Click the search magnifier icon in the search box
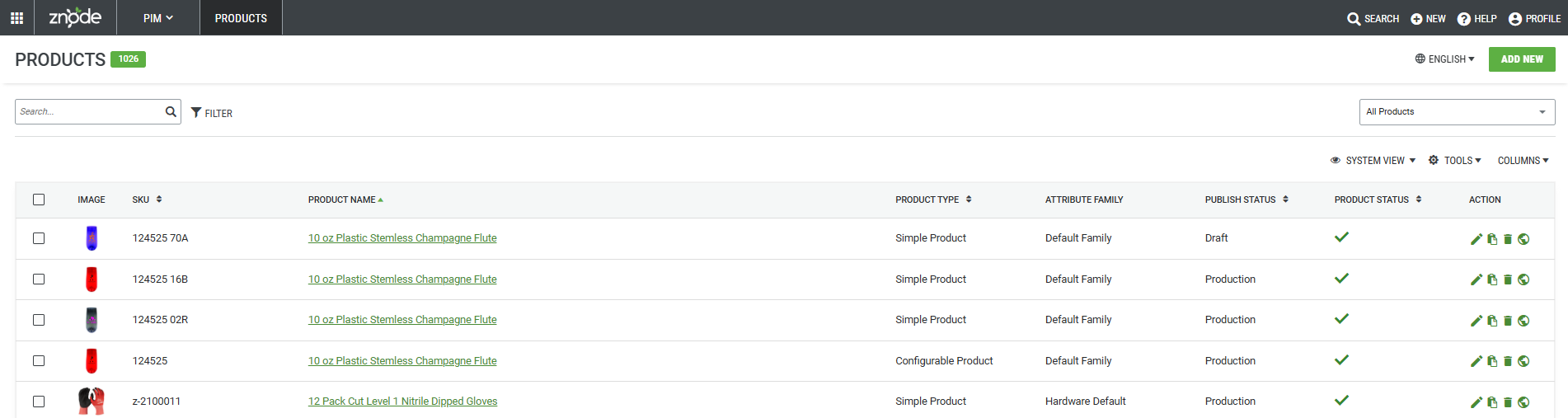 coord(171,111)
